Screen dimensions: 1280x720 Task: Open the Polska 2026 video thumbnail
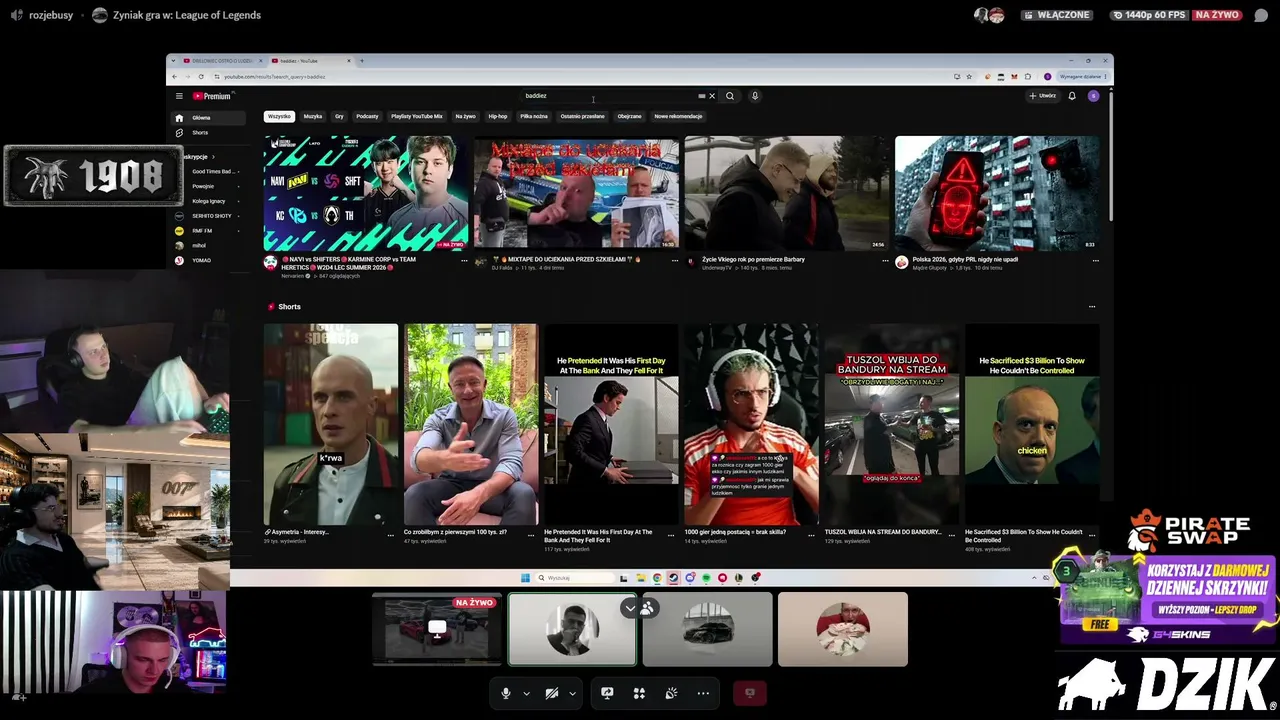[997, 193]
